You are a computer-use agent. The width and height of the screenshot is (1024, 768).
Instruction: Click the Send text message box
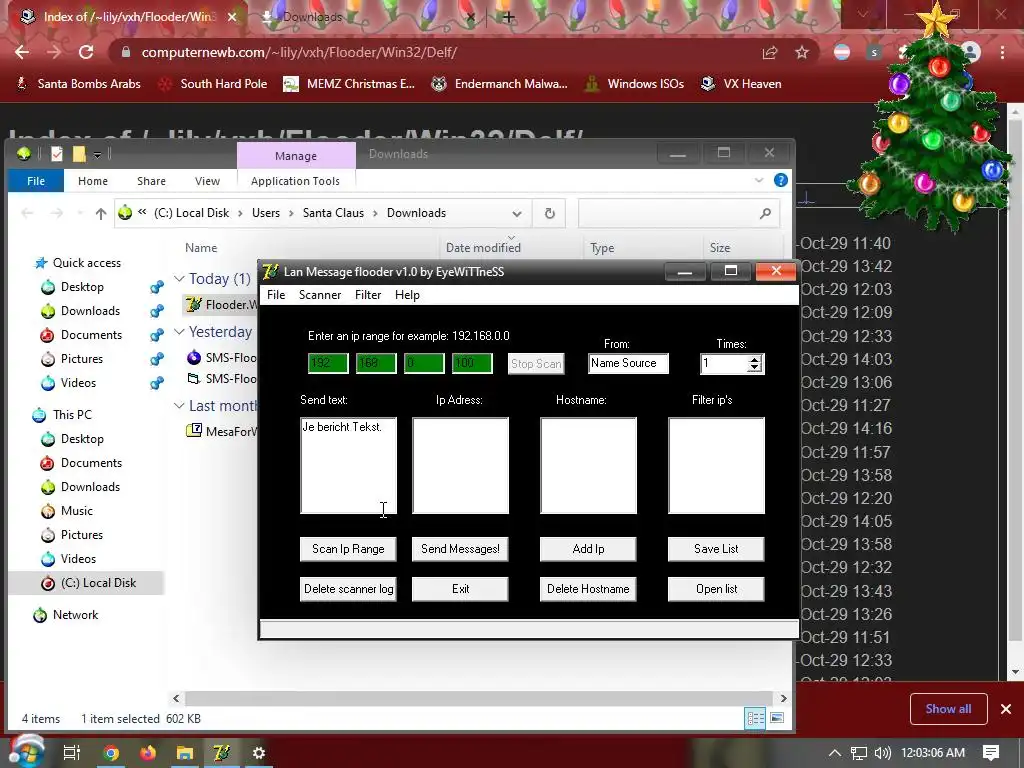pos(348,466)
